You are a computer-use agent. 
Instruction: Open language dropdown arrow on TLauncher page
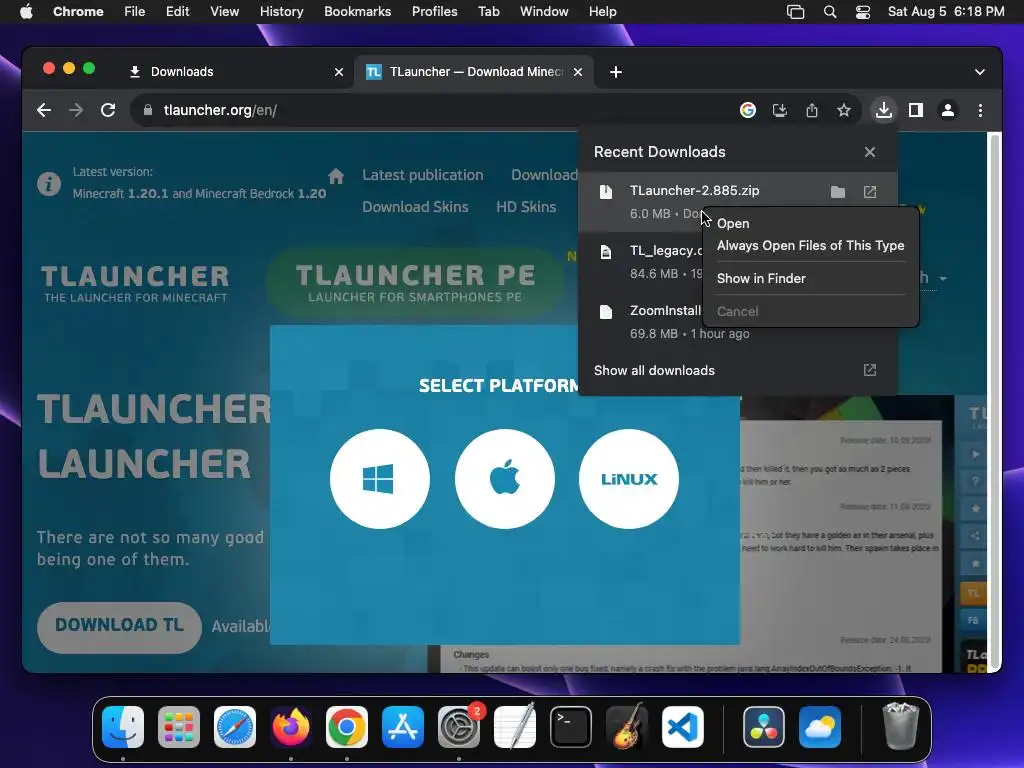943,279
